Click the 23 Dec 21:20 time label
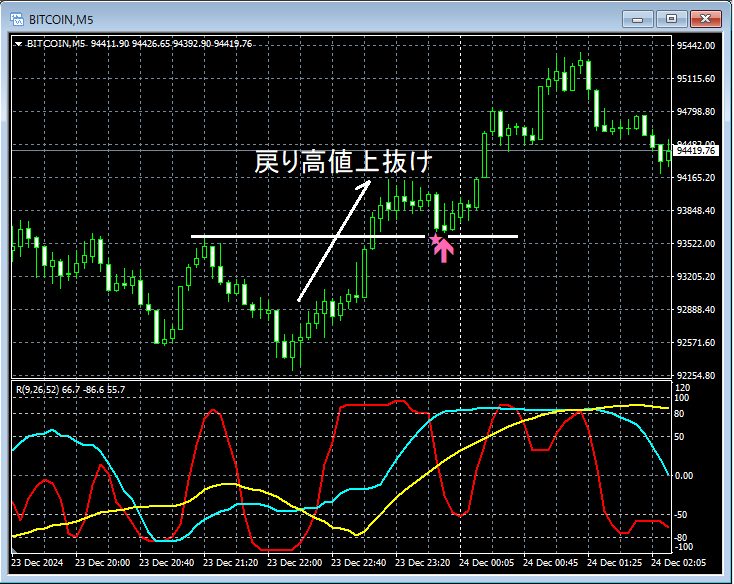 coord(230,562)
